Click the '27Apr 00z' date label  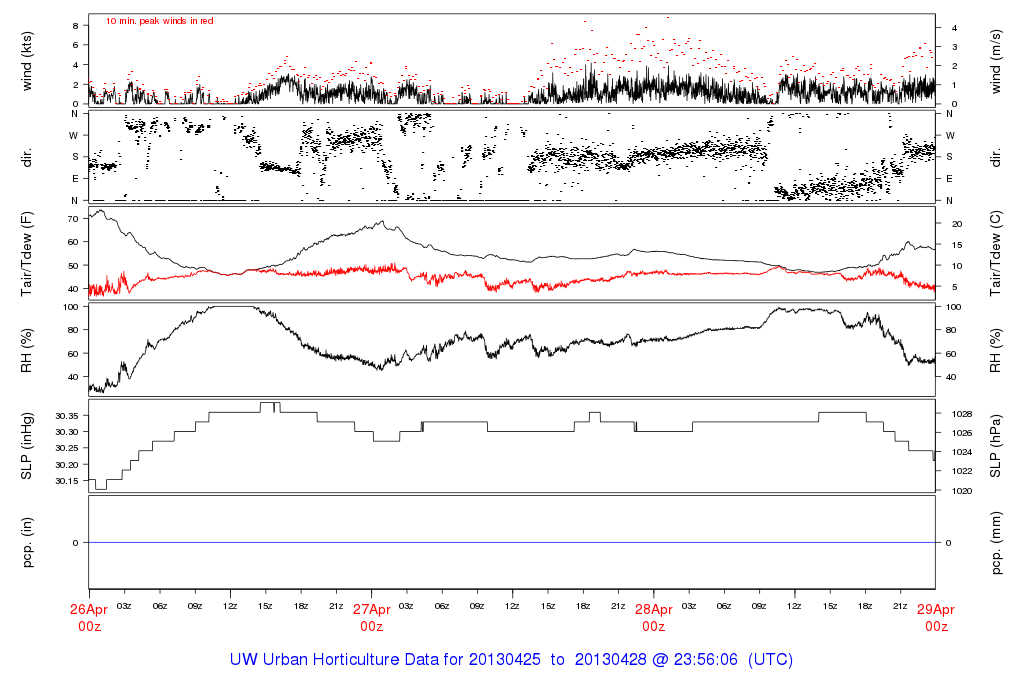tap(372, 618)
